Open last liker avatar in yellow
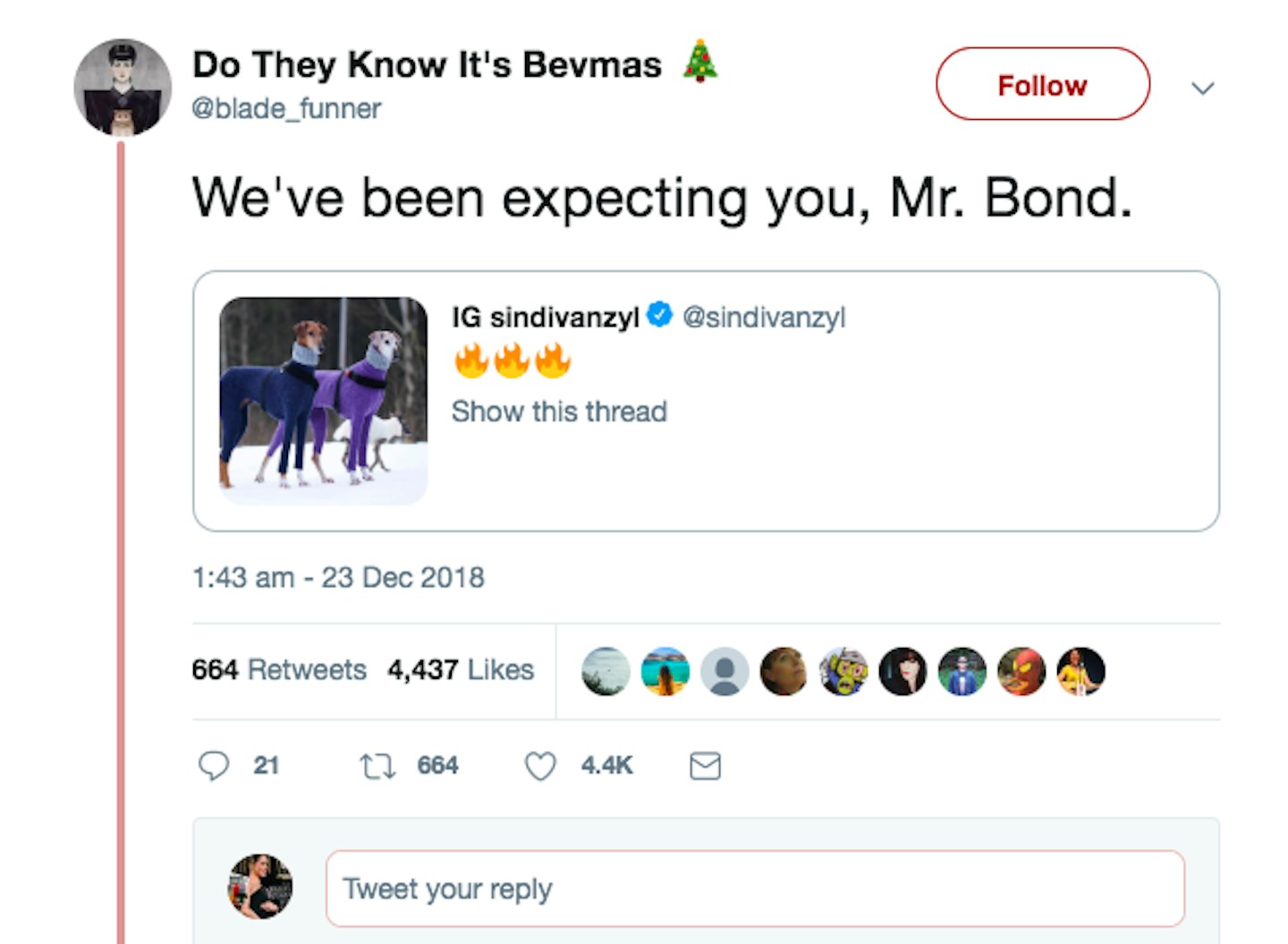Image resolution: width=1288 pixels, height=944 pixels. tap(1080, 671)
